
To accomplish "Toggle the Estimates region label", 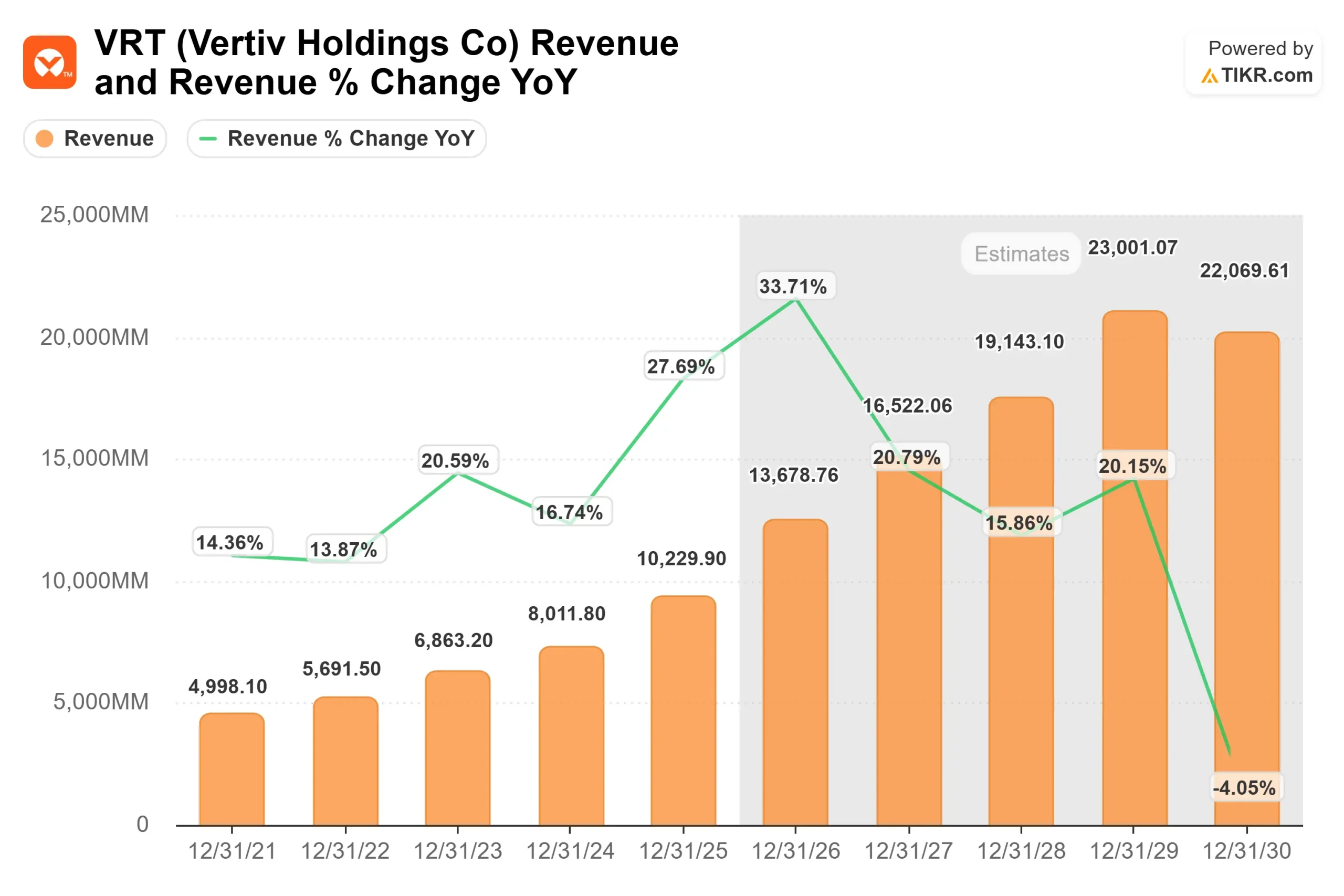I will [x=1021, y=254].
